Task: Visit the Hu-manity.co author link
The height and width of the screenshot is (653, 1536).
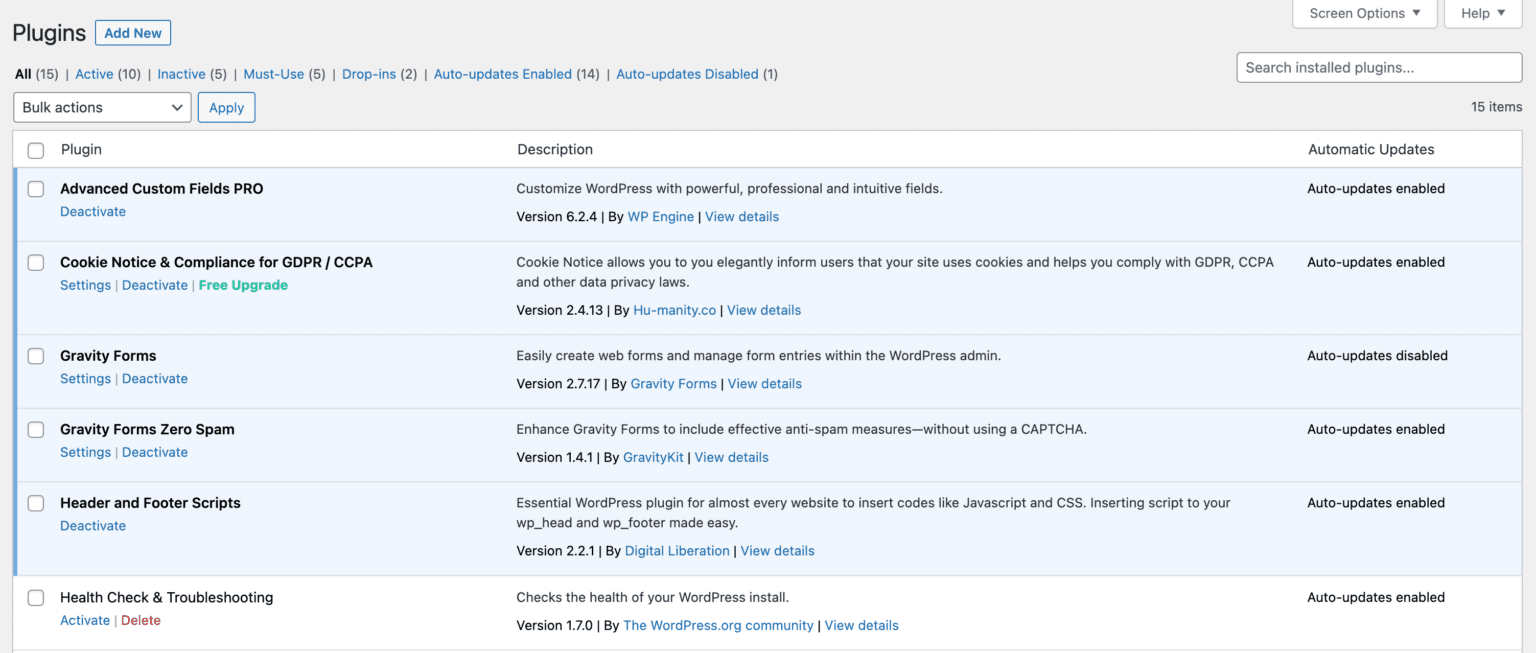Action: (x=675, y=310)
